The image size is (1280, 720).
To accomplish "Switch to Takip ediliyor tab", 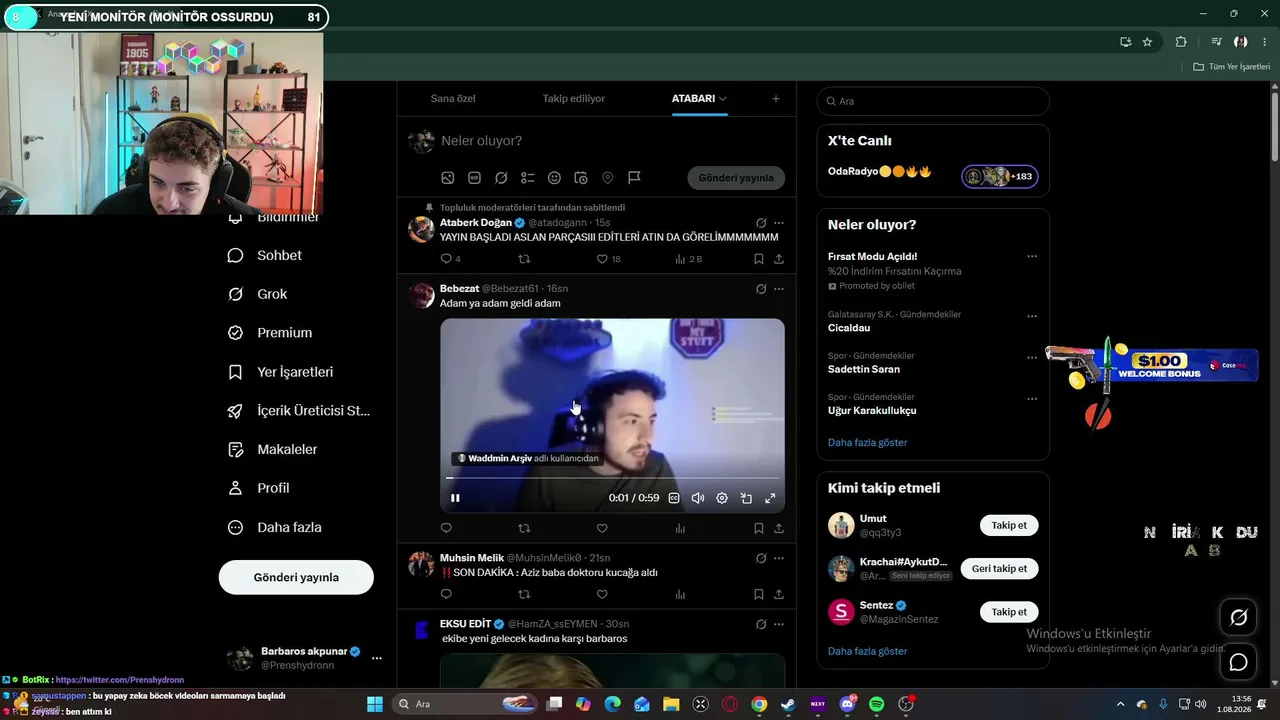I will [x=574, y=99].
